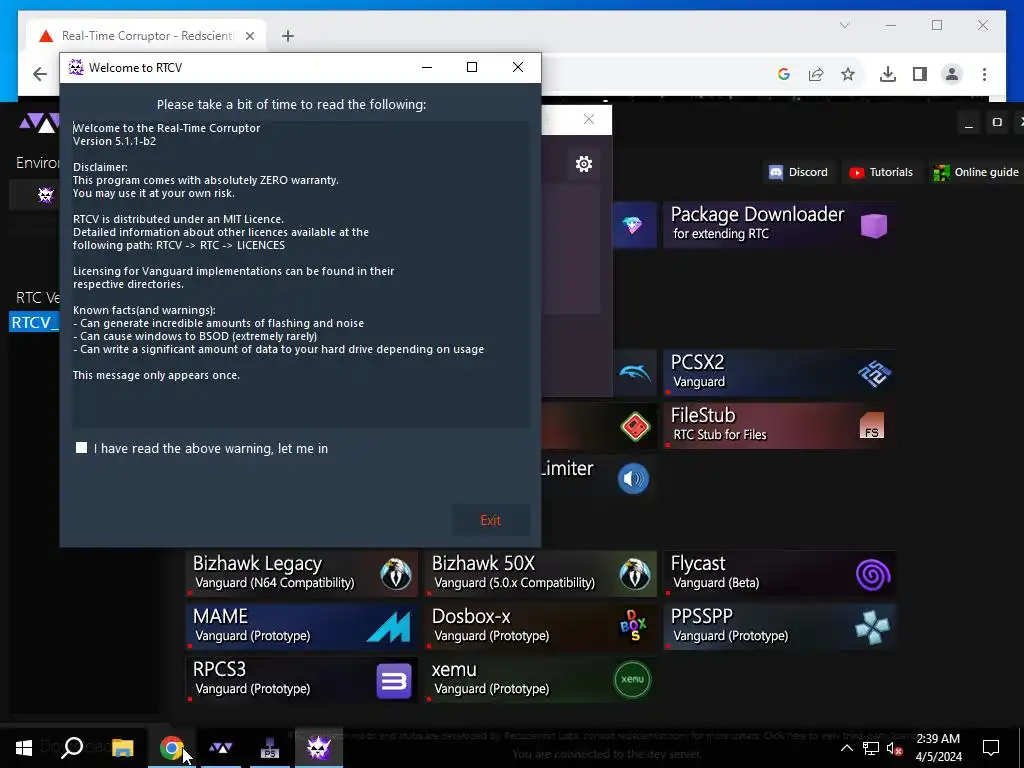This screenshot has width=1024, height=768.
Task: Launch MAME Vanguard Prototype tile
Action: 301,627
